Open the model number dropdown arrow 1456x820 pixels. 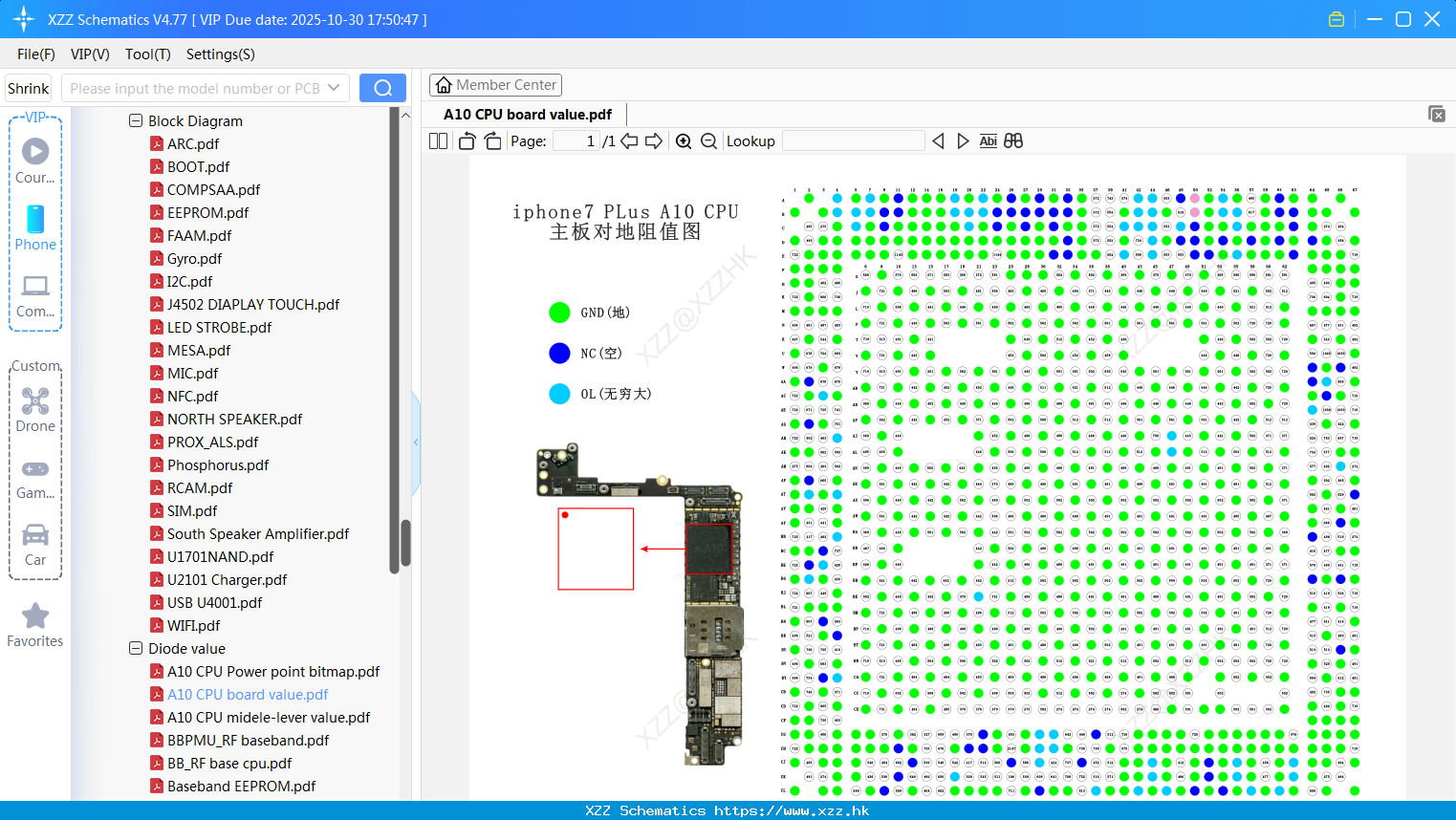click(334, 88)
